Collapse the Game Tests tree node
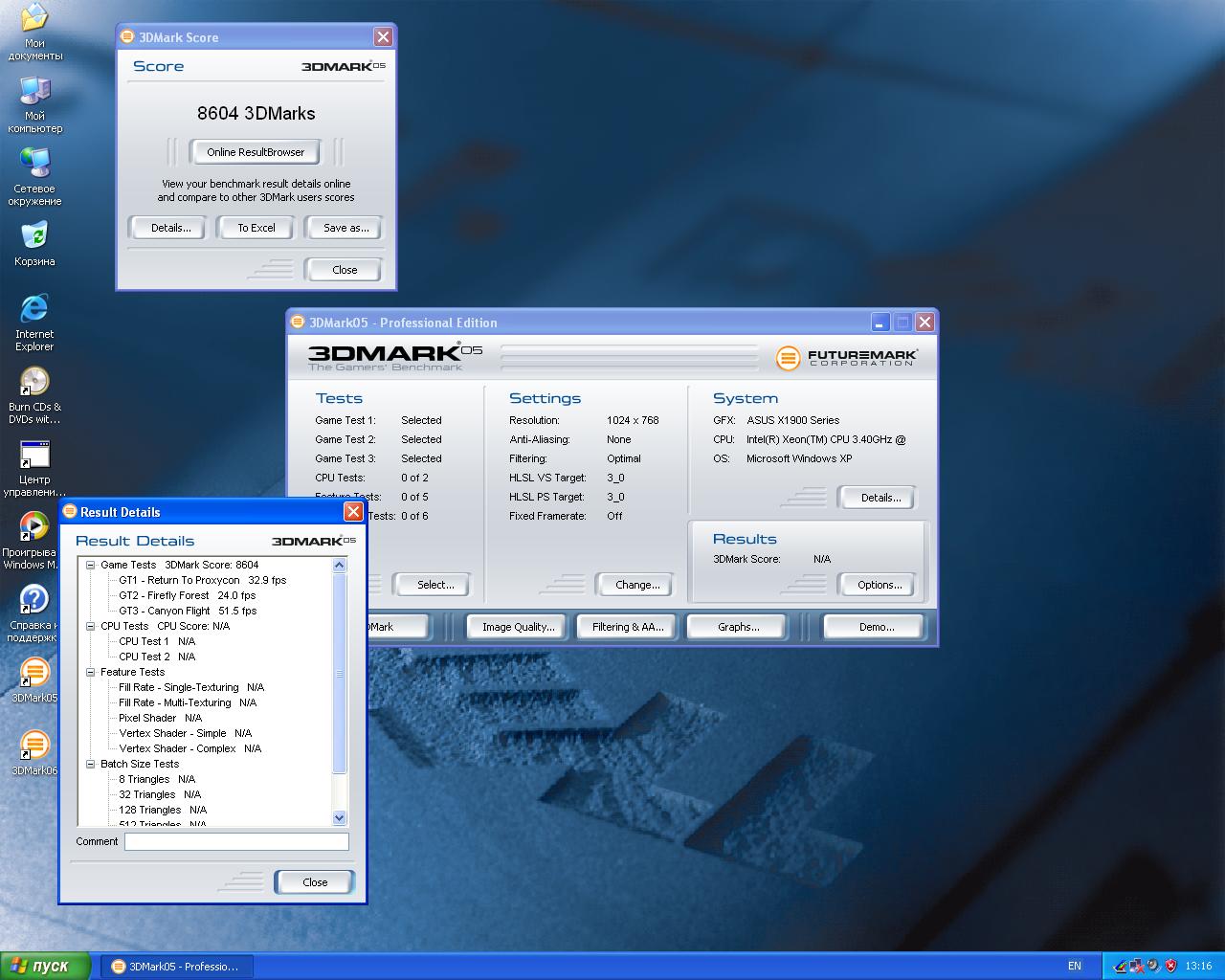 pos(91,565)
